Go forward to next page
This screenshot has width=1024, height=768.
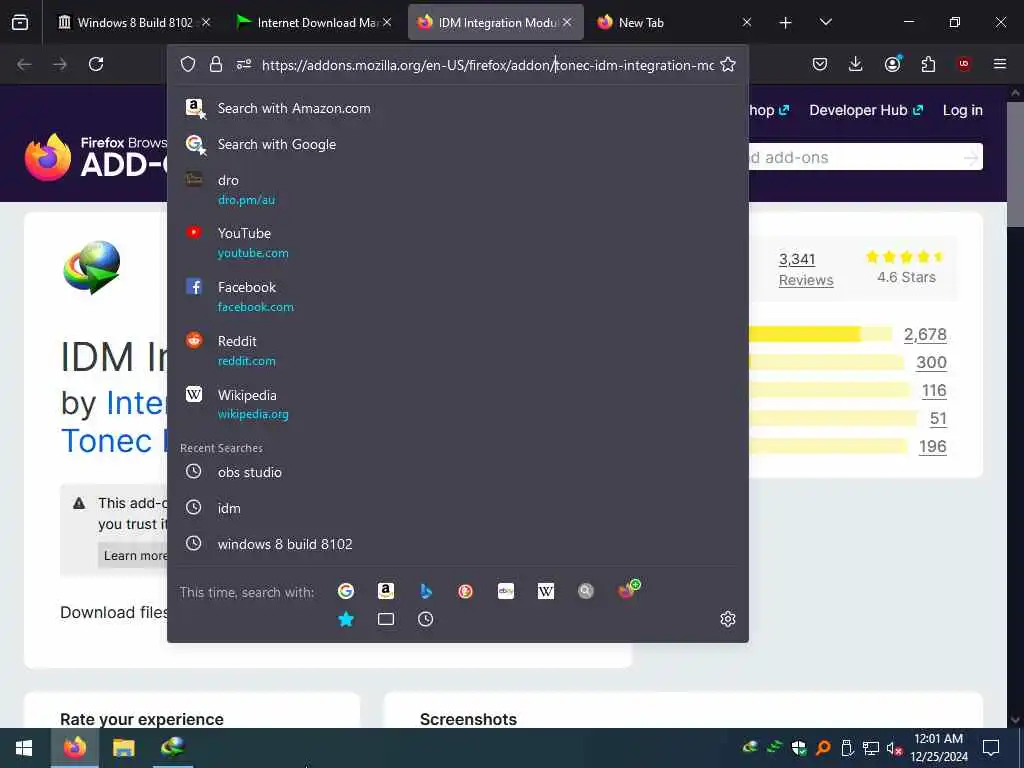click(x=60, y=64)
